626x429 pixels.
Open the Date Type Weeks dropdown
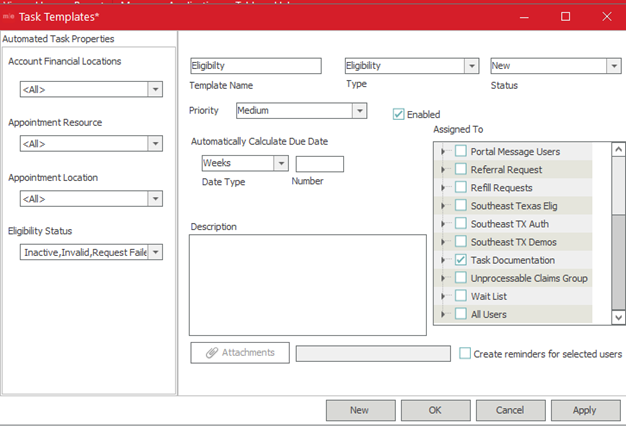coord(280,163)
